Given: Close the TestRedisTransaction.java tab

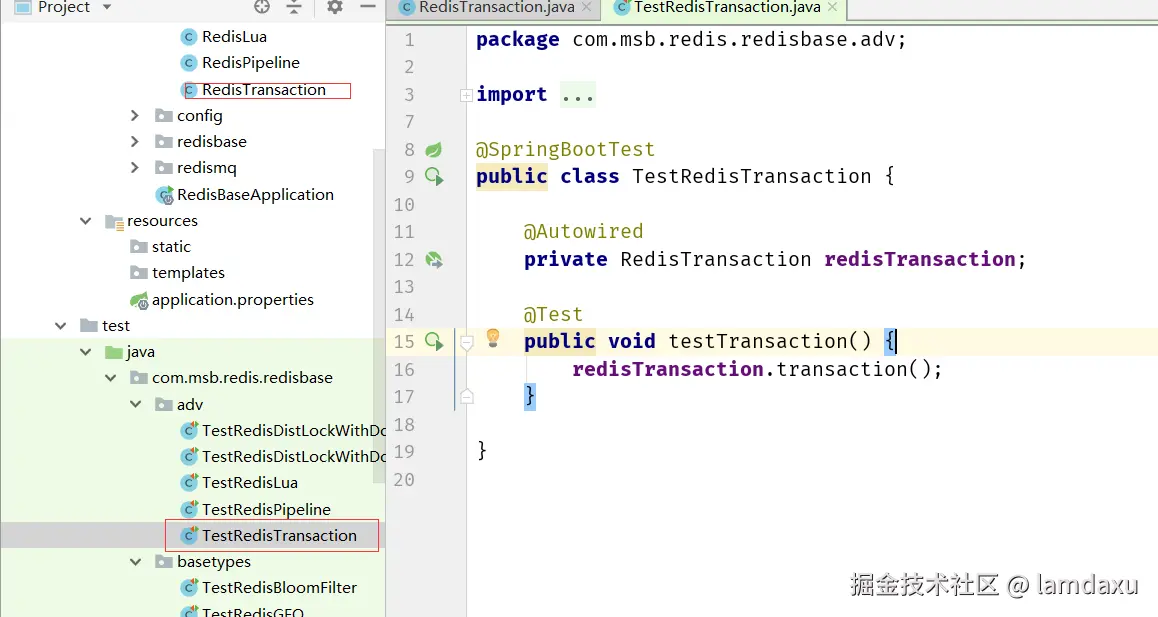Looking at the screenshot, I should [832, 7].
